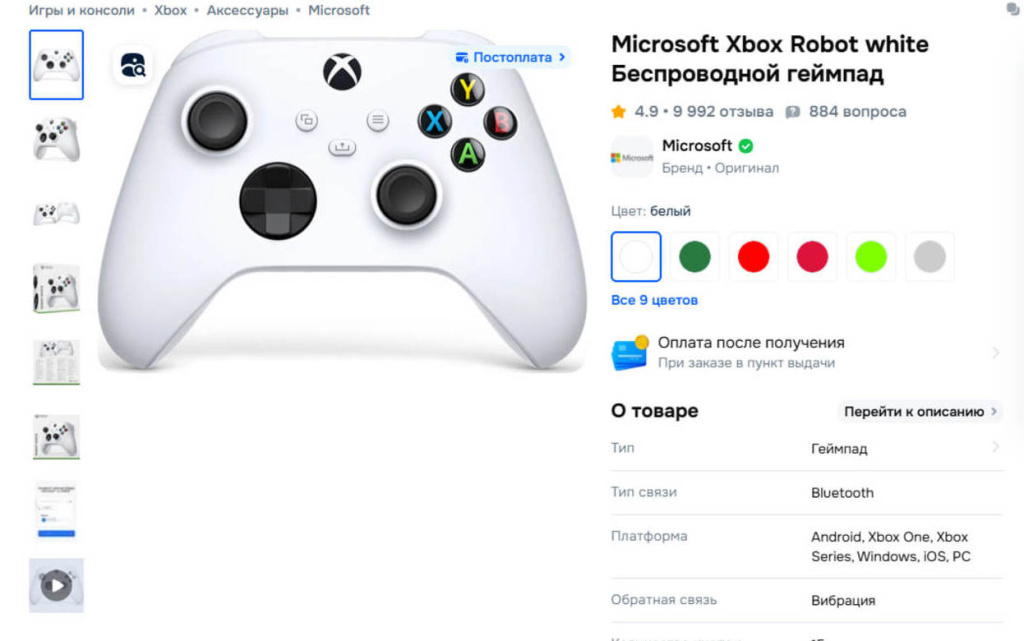
Task: Click the chat icon at top right
Action: [1014, 9]
